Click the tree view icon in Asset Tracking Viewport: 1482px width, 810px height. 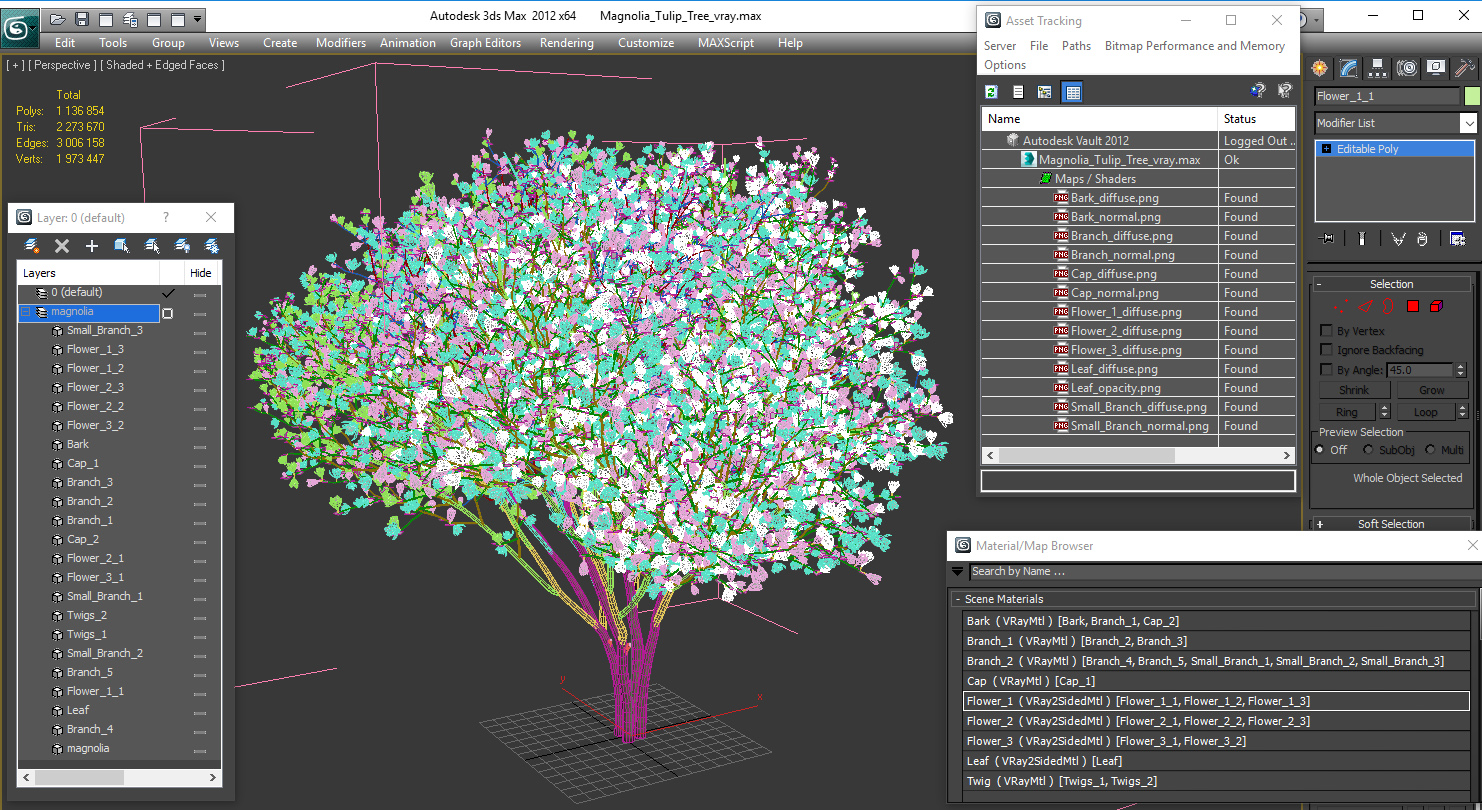[1045, 92]
